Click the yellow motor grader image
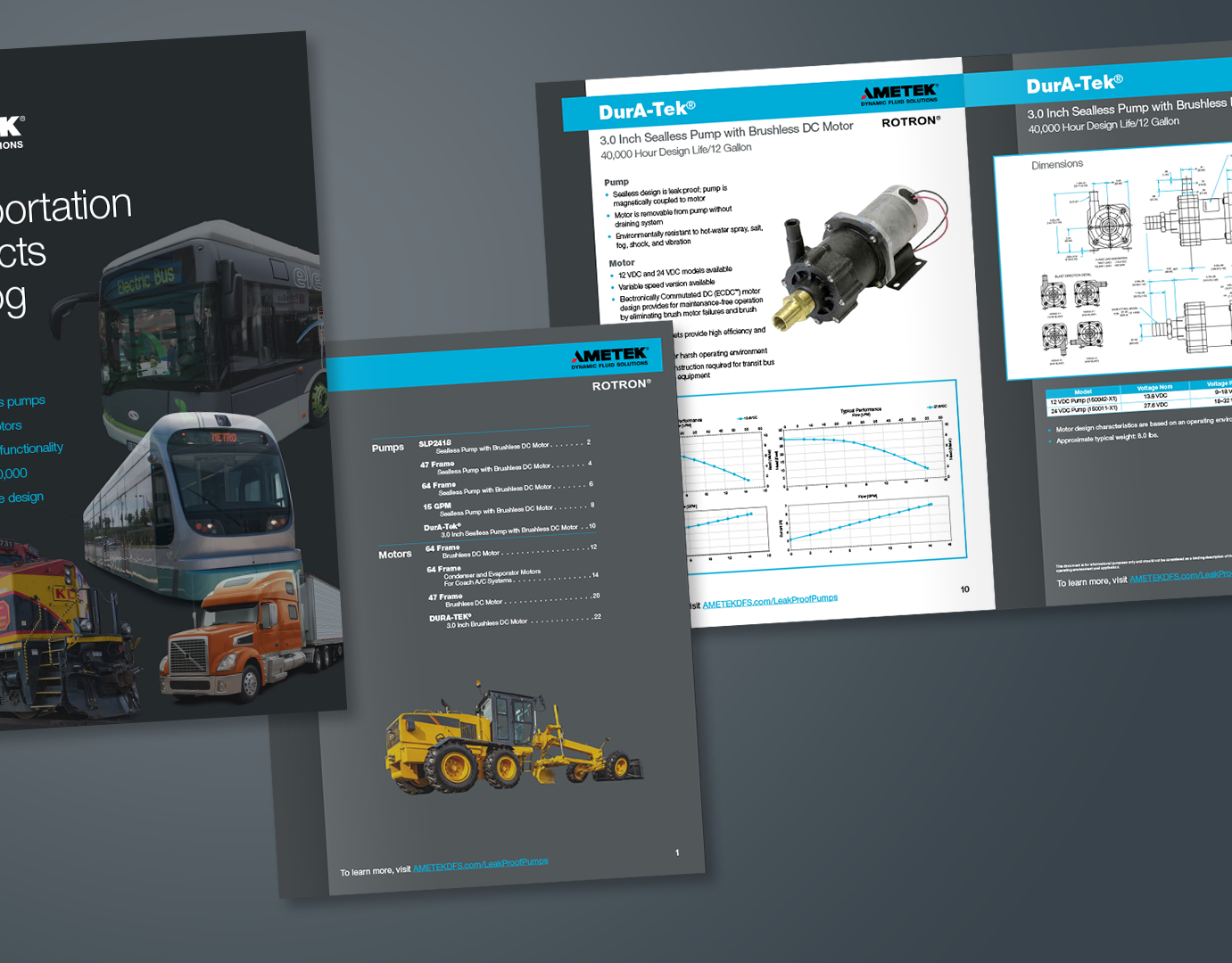1232x963 pixels. click(513, 737)
